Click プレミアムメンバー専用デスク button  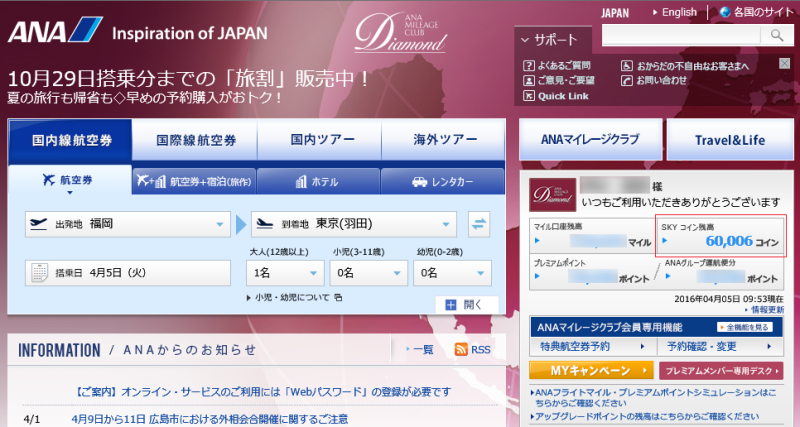(x=721, y=371)
